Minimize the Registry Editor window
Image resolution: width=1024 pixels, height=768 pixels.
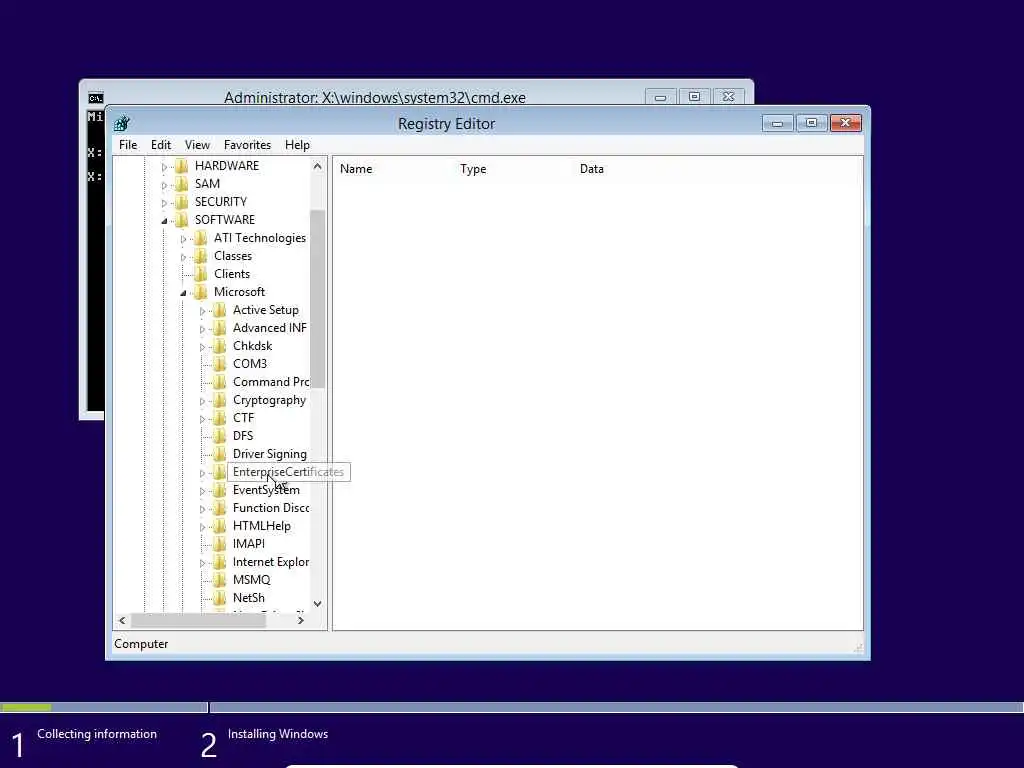pos(777,123)
